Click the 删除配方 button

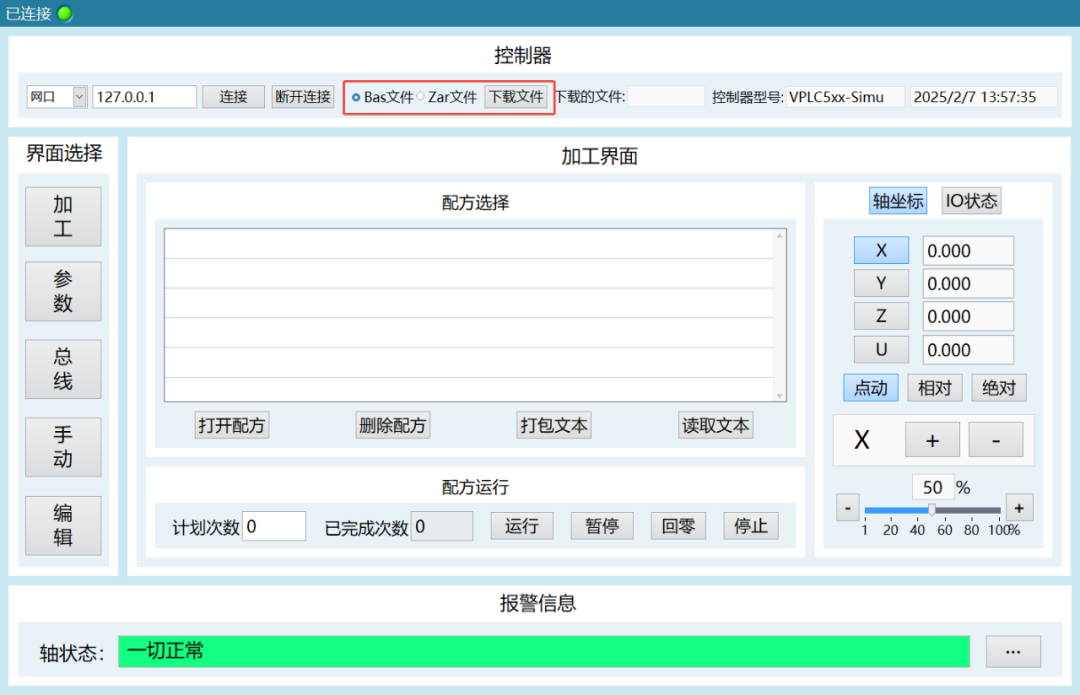(393, 425)
